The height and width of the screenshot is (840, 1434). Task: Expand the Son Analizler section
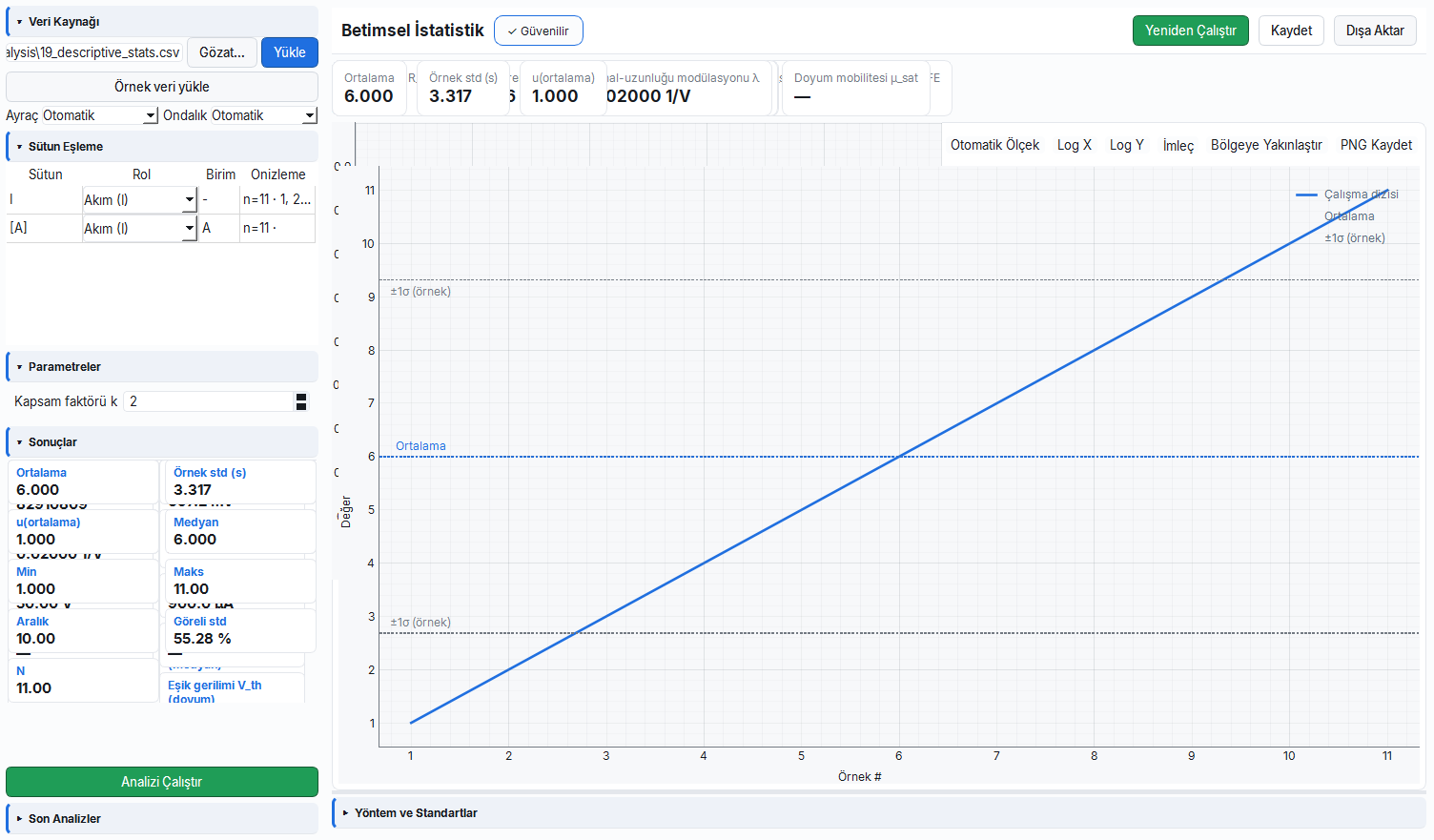pos(162,818)
